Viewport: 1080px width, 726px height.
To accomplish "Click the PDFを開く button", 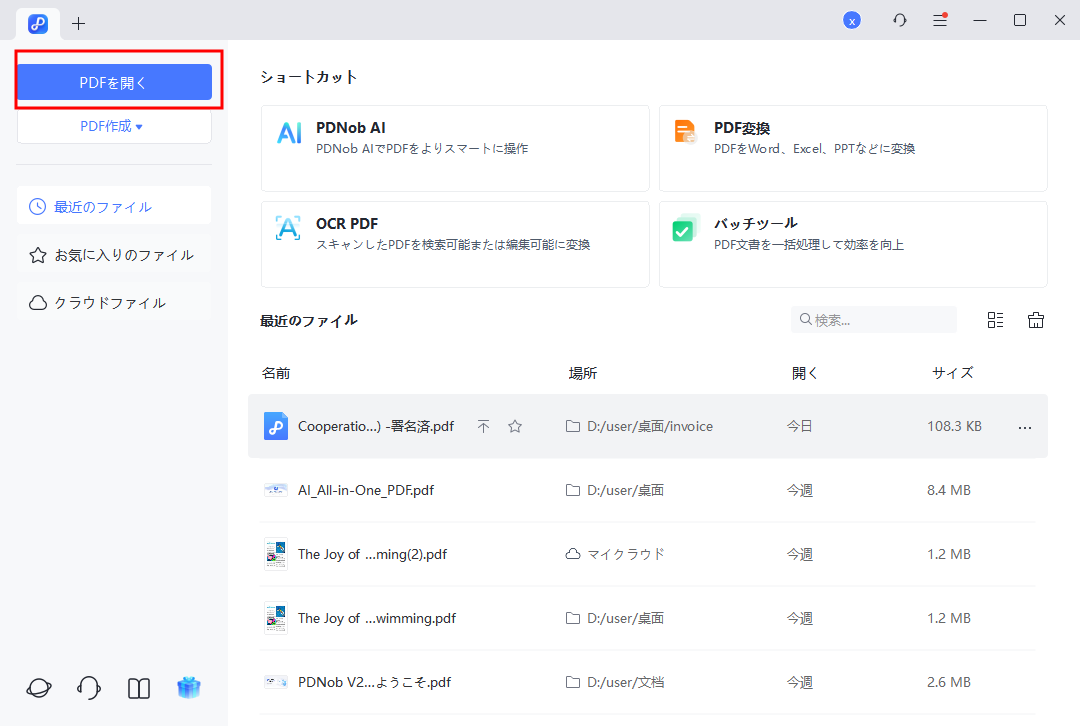I will point(114,82).
